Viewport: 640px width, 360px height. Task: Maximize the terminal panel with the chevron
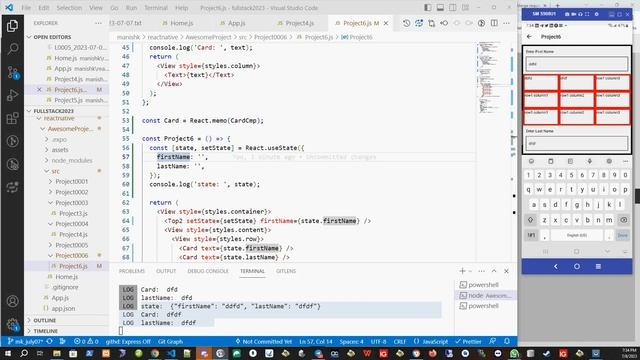[494, 271]
